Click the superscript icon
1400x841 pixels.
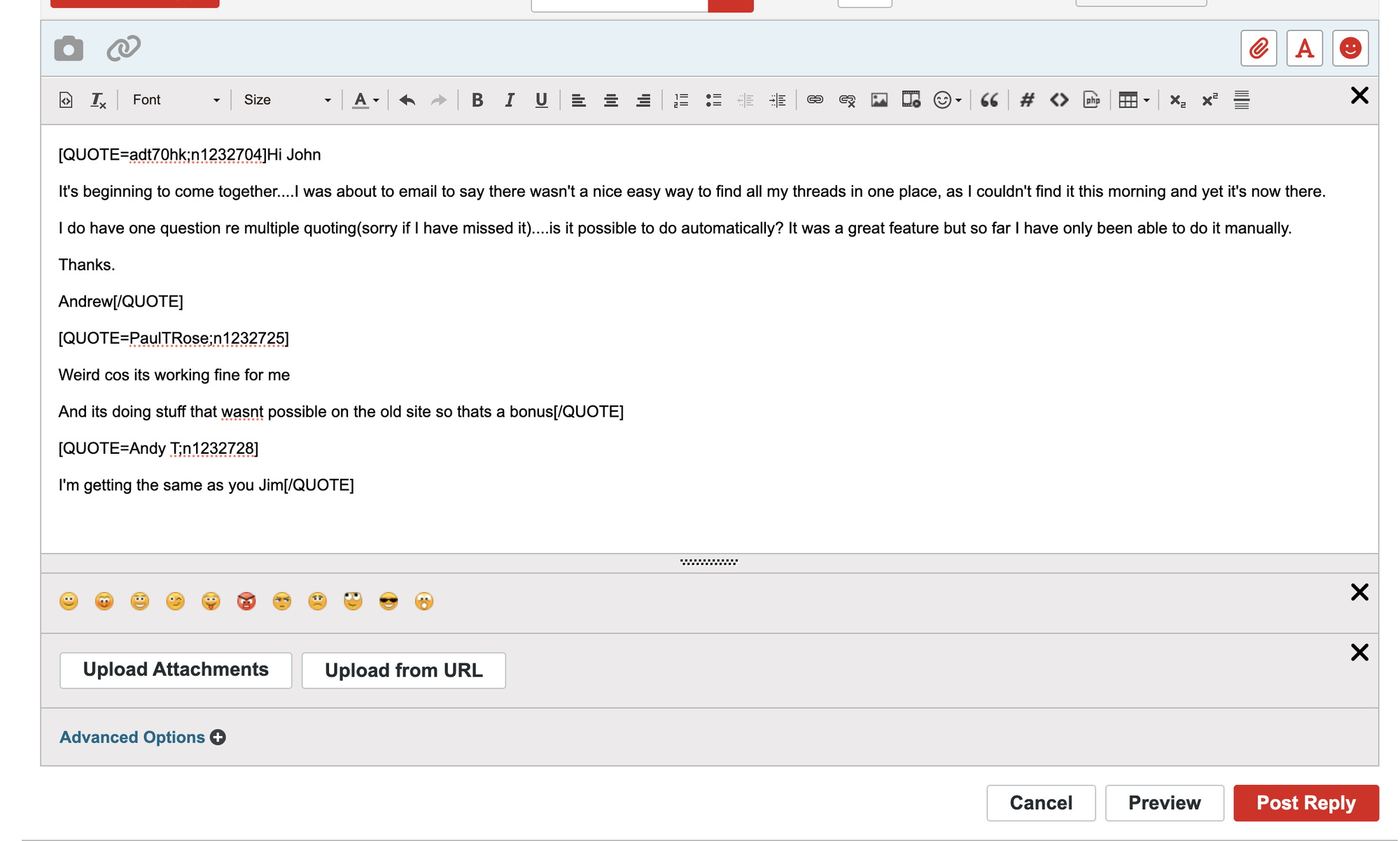pos(1210,100)
